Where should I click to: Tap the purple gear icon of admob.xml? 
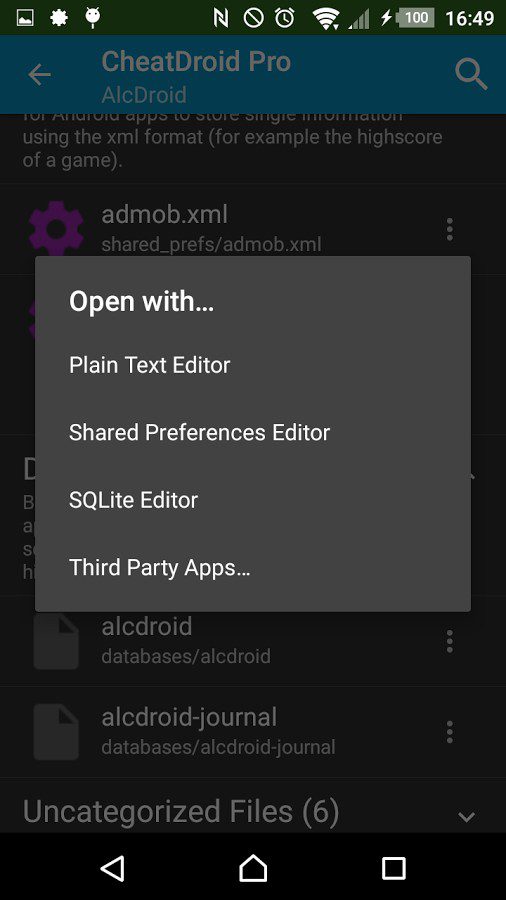point(56,228)
